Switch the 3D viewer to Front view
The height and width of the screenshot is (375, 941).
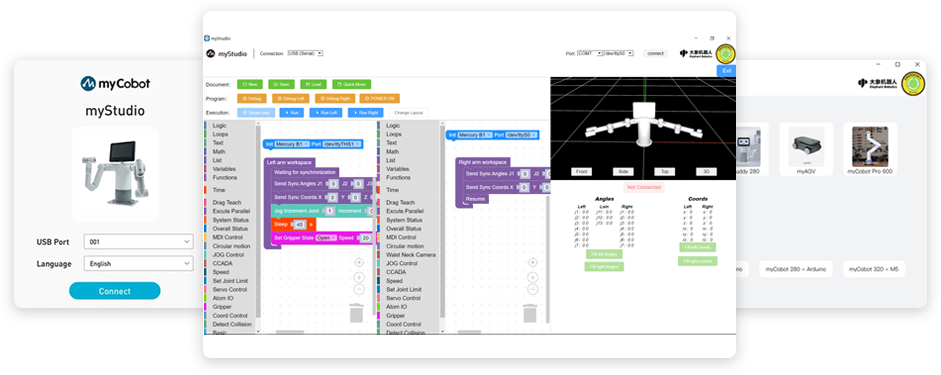582,172
